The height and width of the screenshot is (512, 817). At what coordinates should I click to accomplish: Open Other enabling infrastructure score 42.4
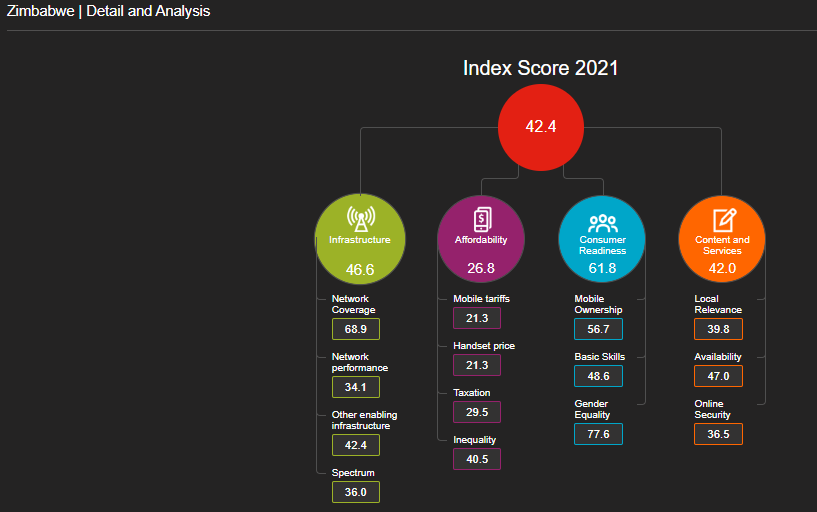pos(356,445)
